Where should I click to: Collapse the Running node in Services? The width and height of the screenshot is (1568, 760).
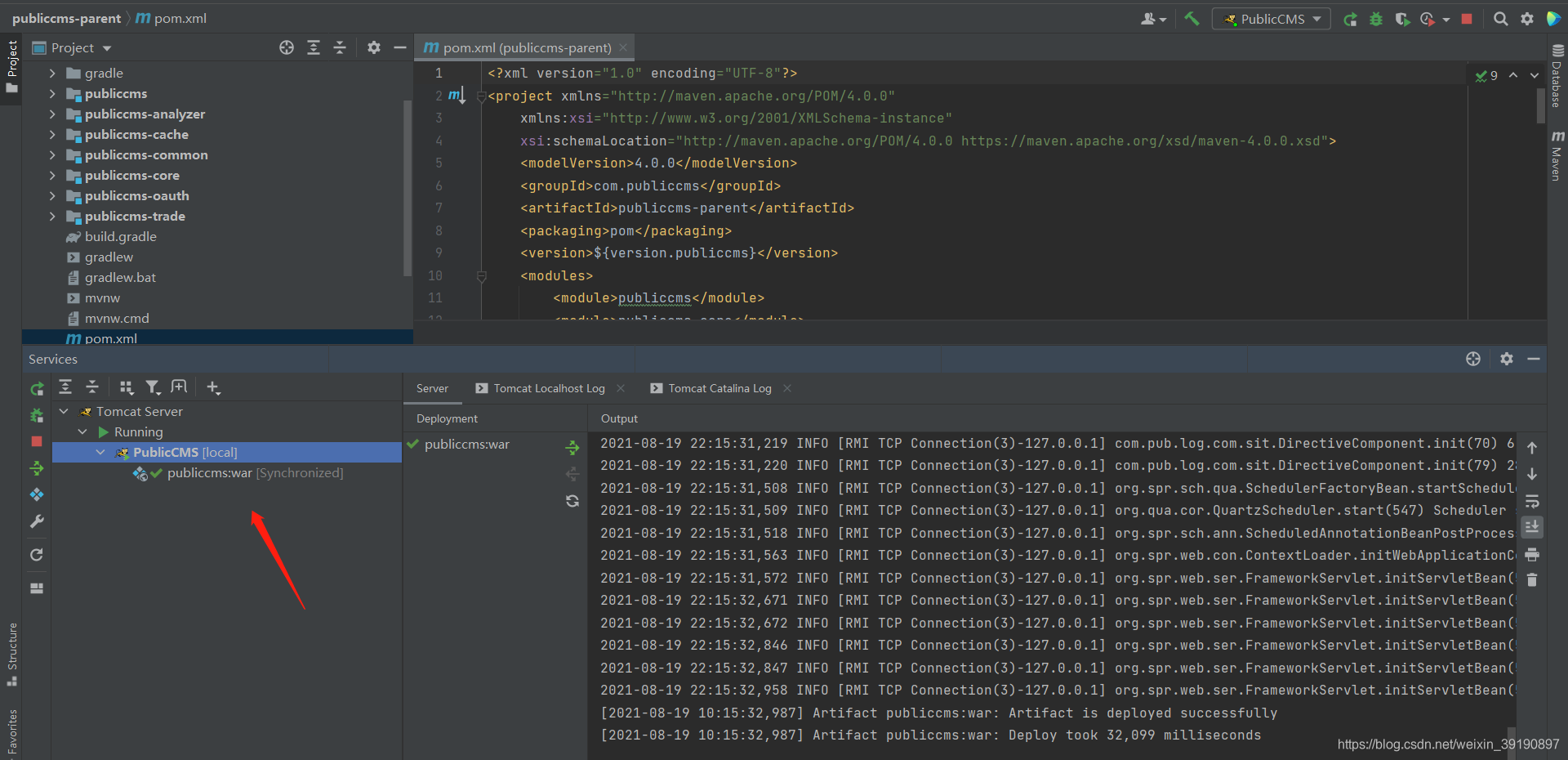[x=82, y=431]
